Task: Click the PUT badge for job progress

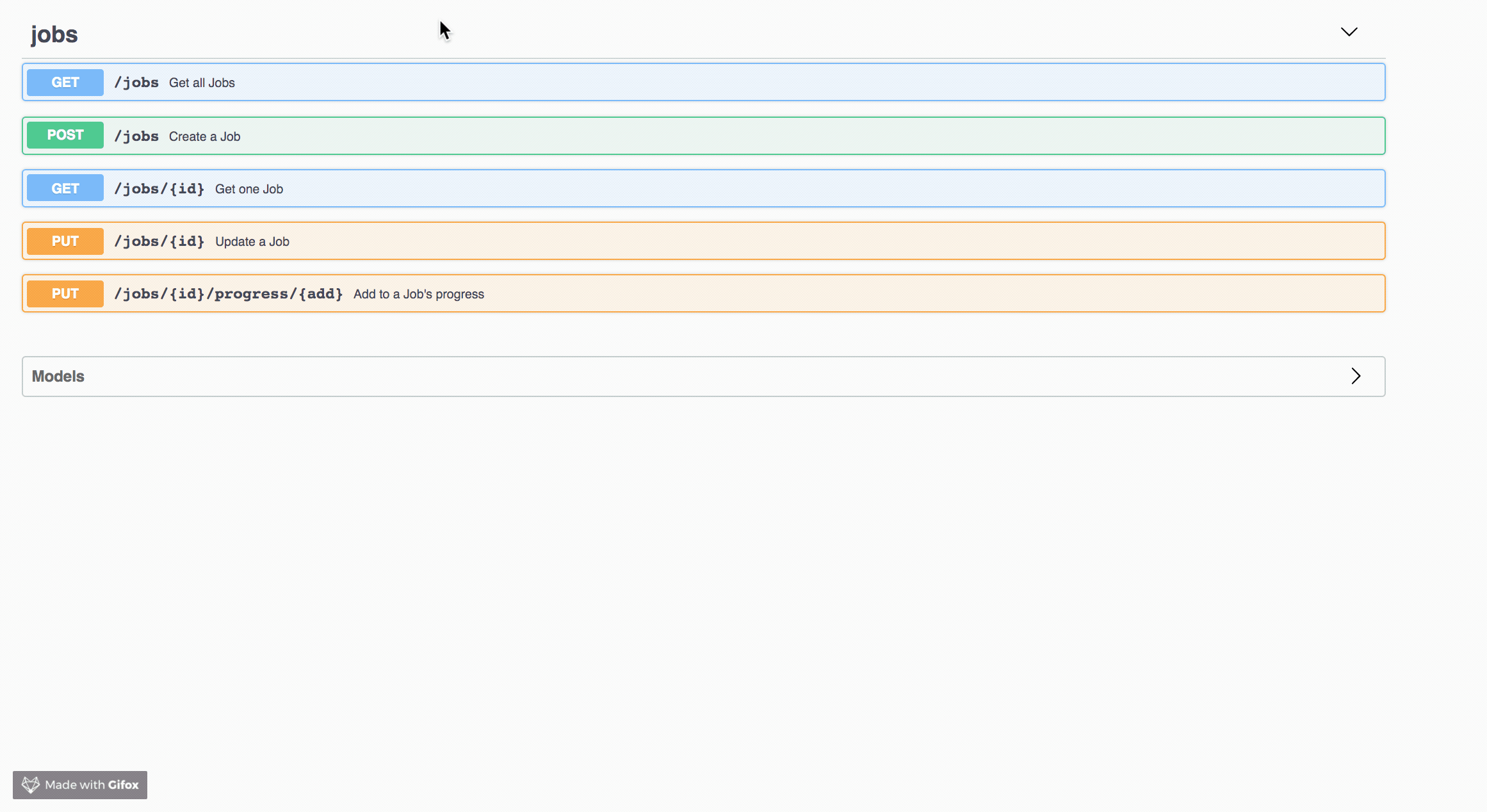Action: [x=65, y=294]
